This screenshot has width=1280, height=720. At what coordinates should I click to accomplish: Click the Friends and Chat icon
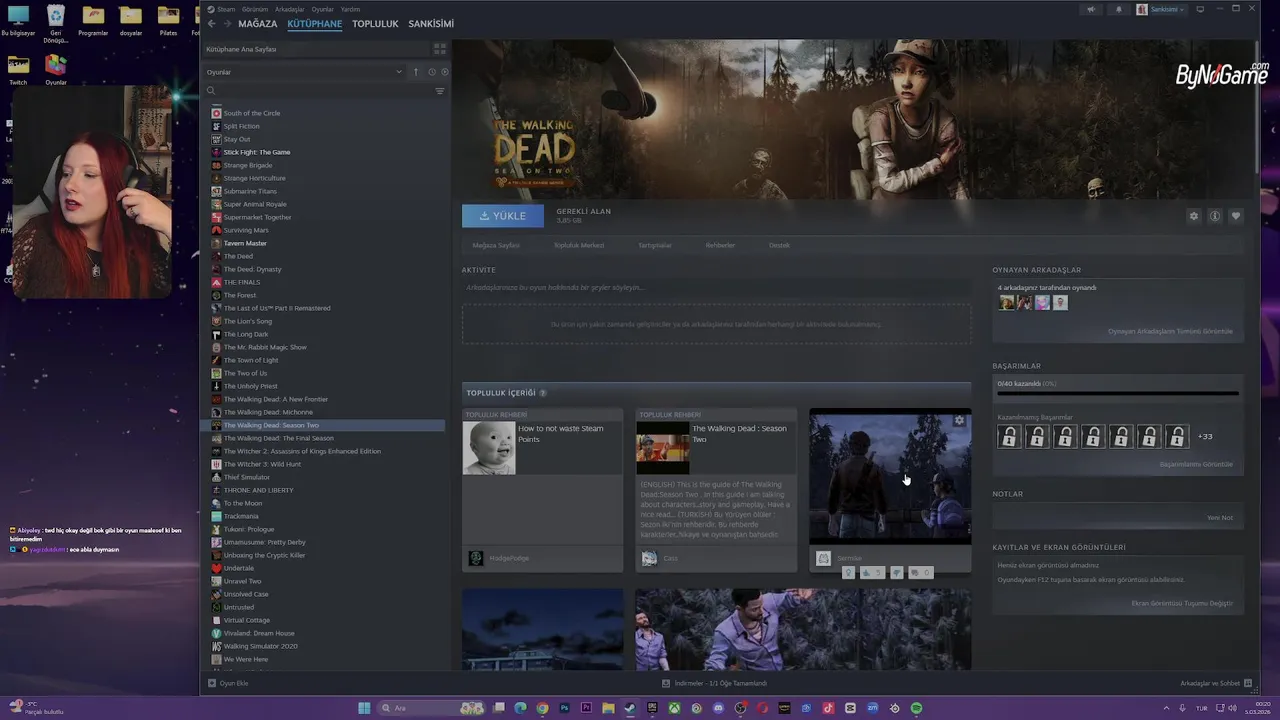click(1248, 683)
